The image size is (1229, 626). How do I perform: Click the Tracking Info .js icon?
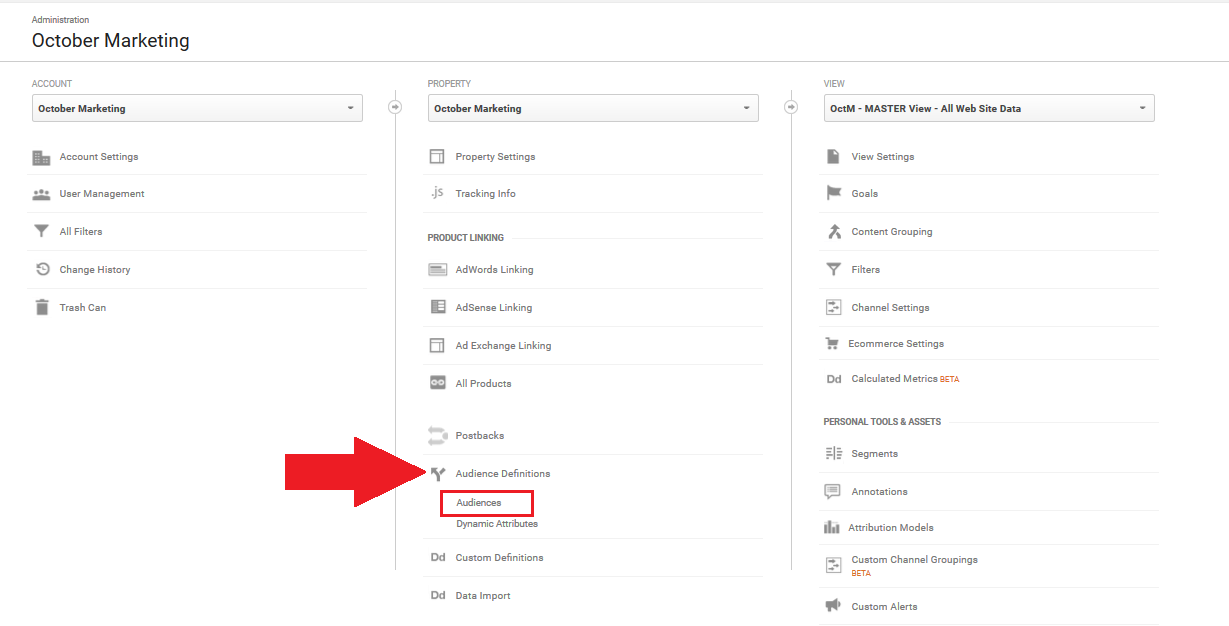(437, 193)
